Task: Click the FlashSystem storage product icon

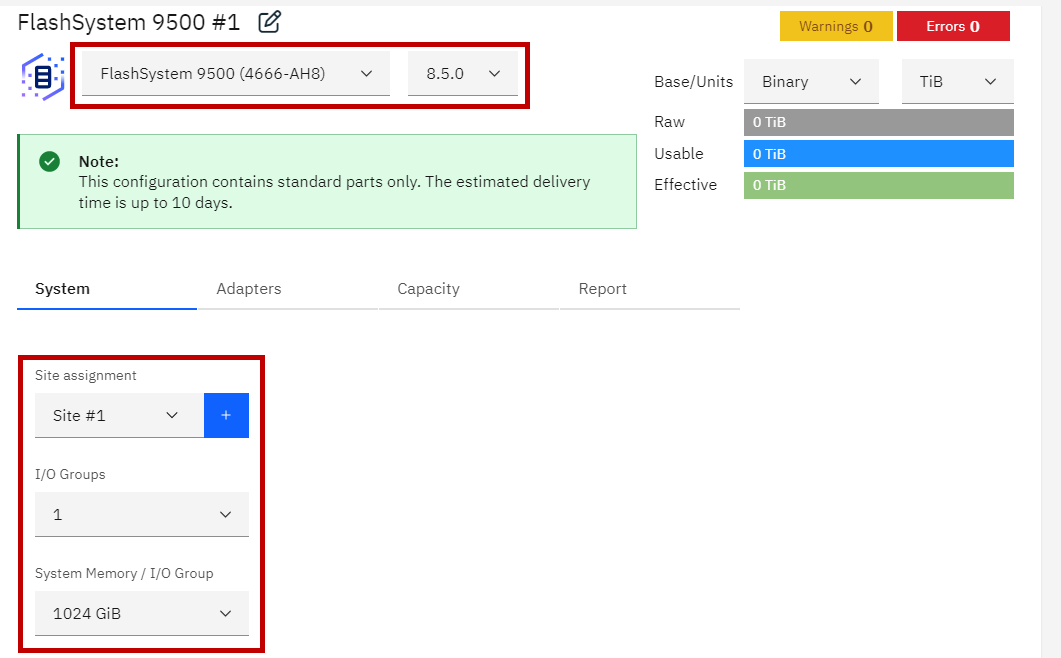Action: 43,76
